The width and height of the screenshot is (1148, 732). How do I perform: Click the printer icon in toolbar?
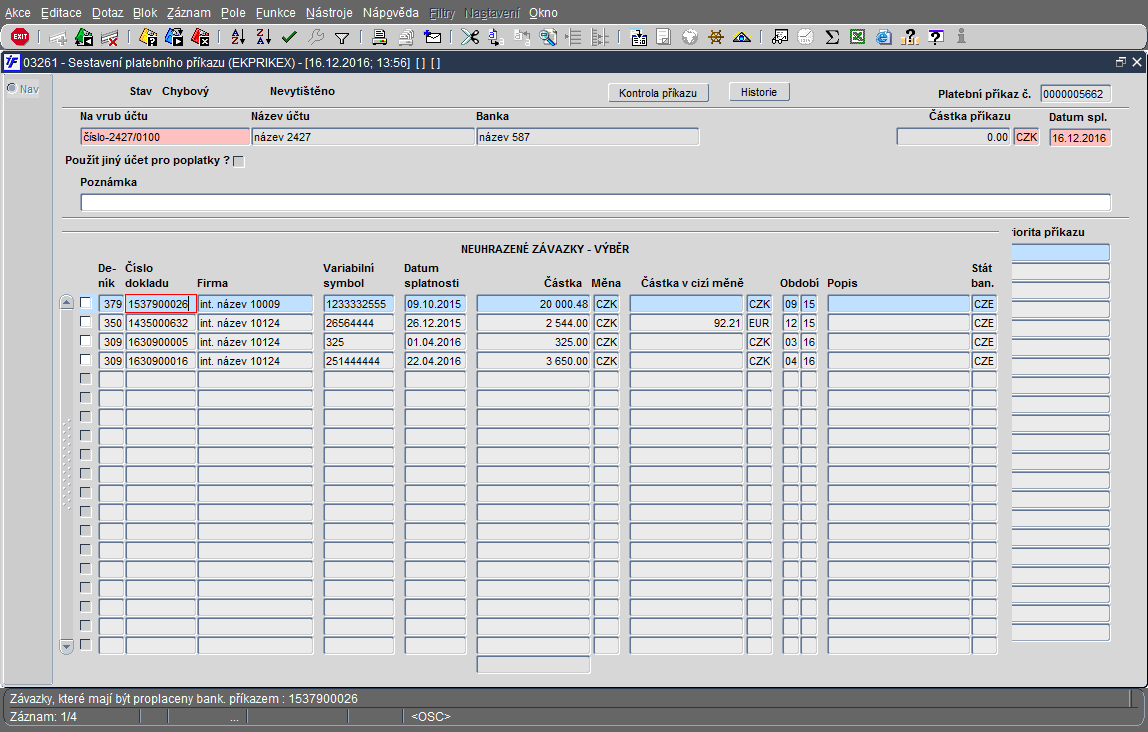point(380,37)
